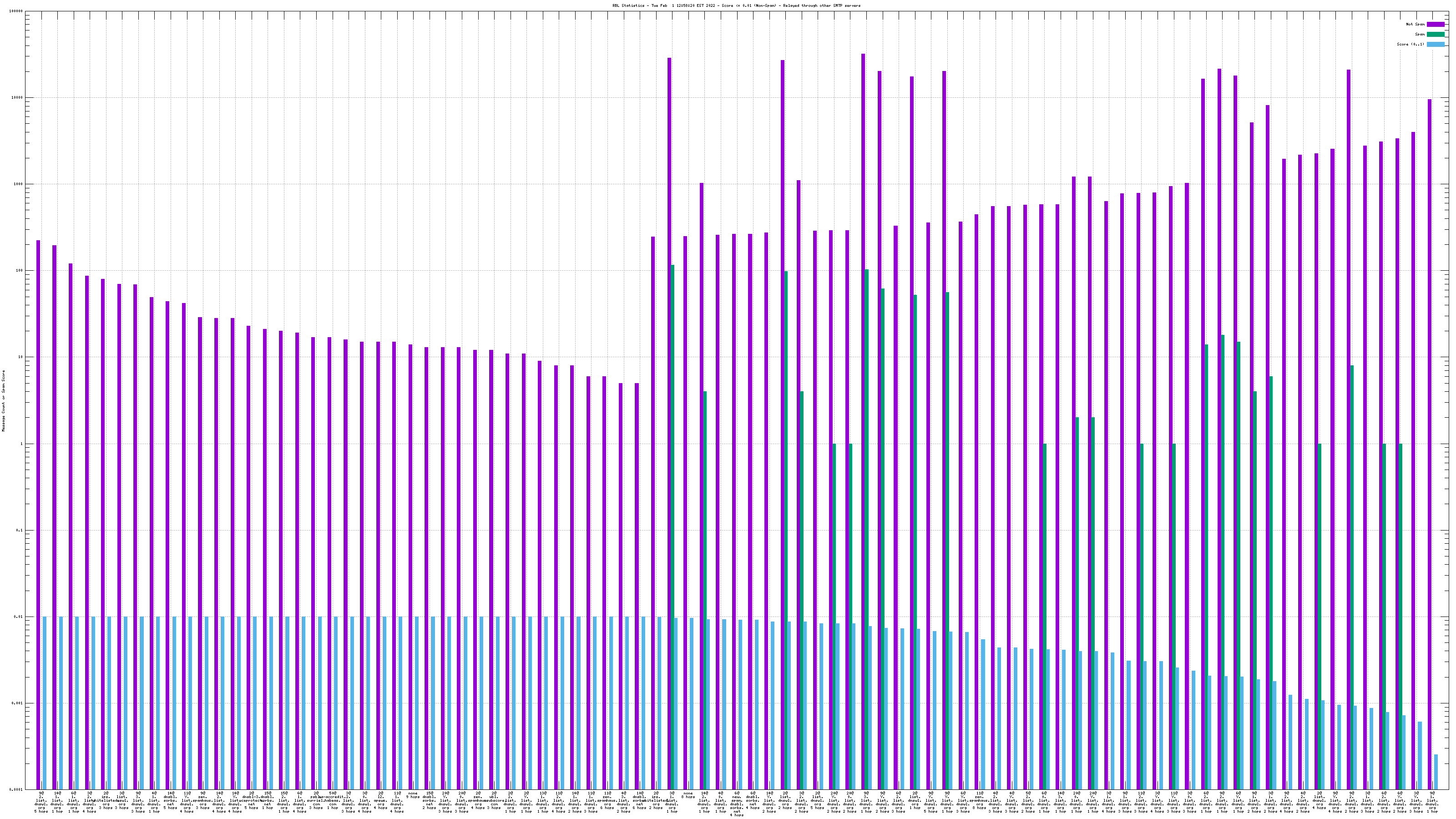Click the 0.0001 y-axis tick label
Screen dimensions: 1456x819
tap(17, 790)
